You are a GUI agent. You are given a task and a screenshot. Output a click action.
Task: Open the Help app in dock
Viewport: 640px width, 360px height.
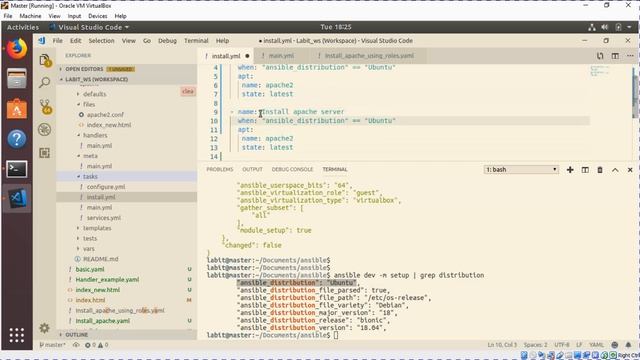pyautogui.click(x=17, y=139)
